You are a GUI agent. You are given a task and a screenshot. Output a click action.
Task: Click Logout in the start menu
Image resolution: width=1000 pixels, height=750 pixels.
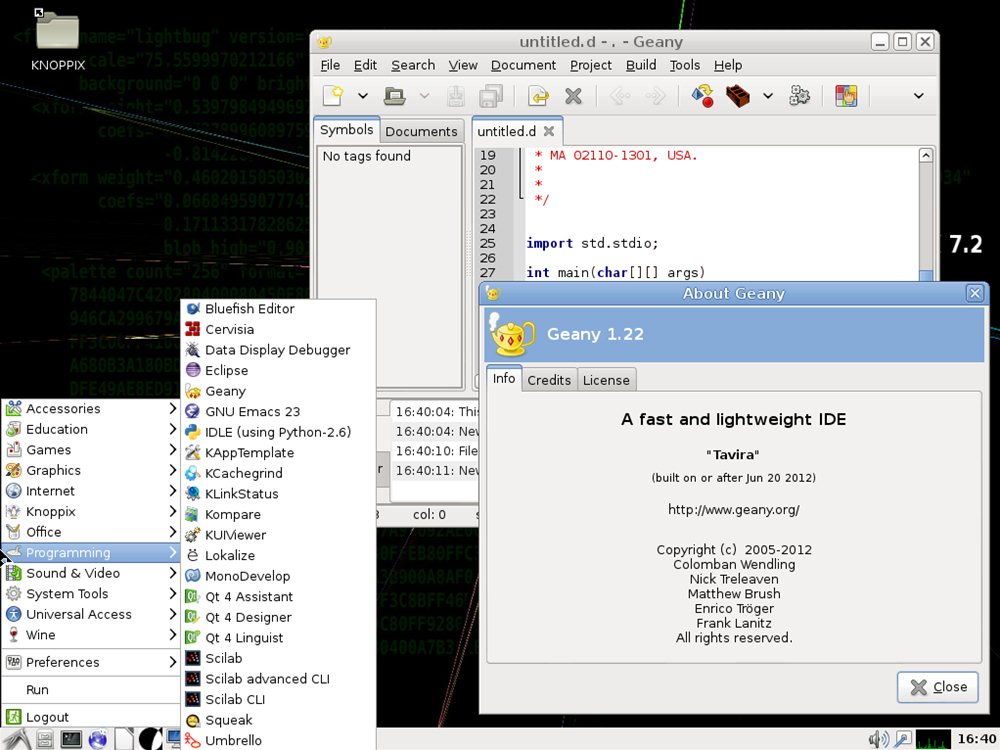[91, 717]
